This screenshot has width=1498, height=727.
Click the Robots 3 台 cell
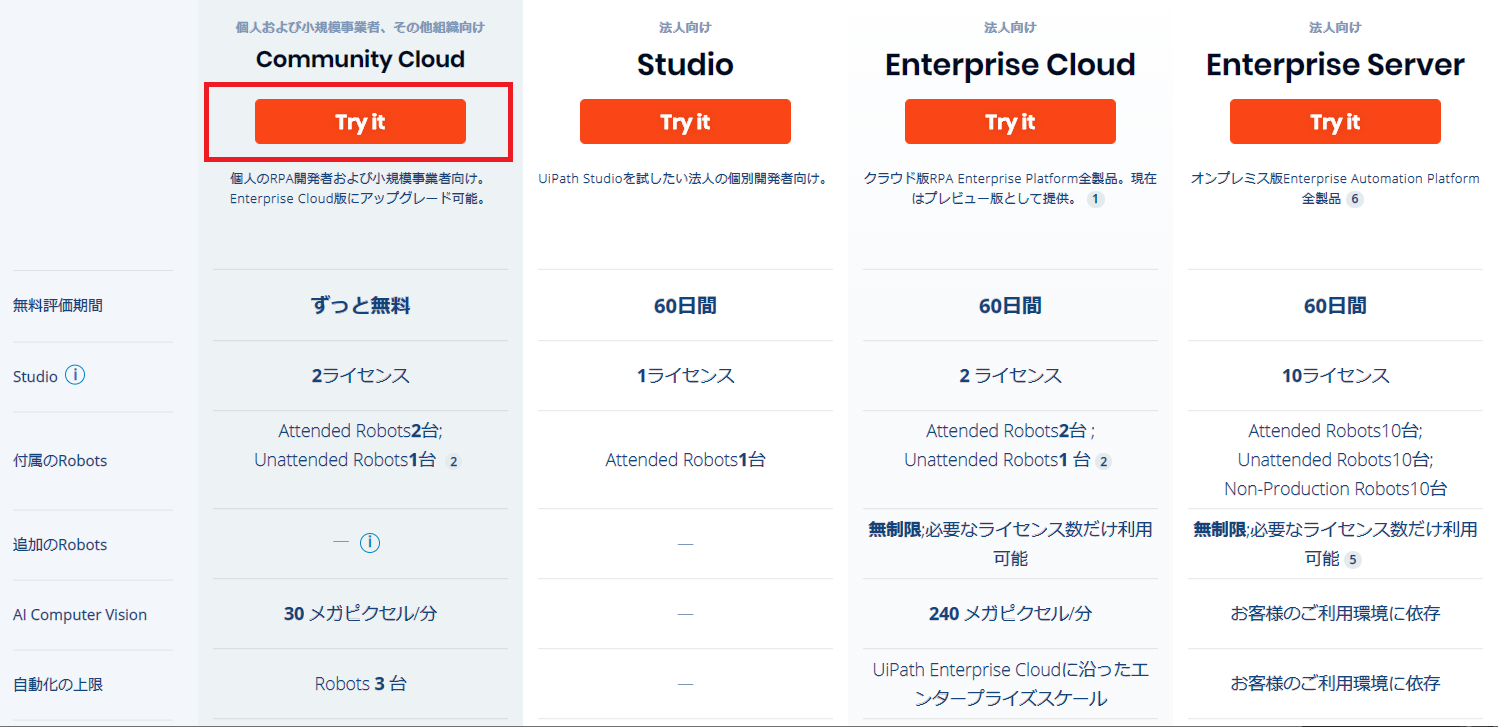tap(360, 684)
